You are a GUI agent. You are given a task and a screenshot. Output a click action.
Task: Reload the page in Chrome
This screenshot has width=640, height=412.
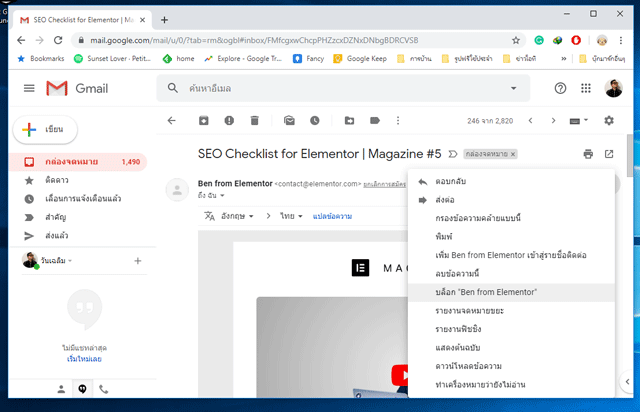click(58, 40)
